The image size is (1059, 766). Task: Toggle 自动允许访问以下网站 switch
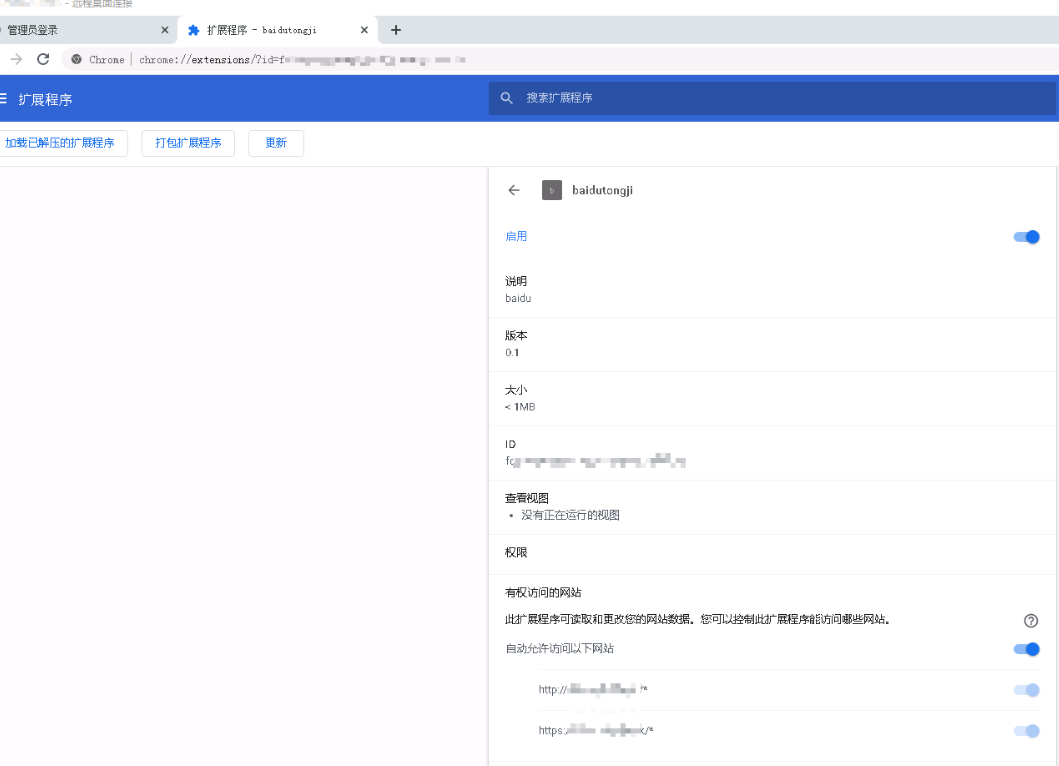1026,649
